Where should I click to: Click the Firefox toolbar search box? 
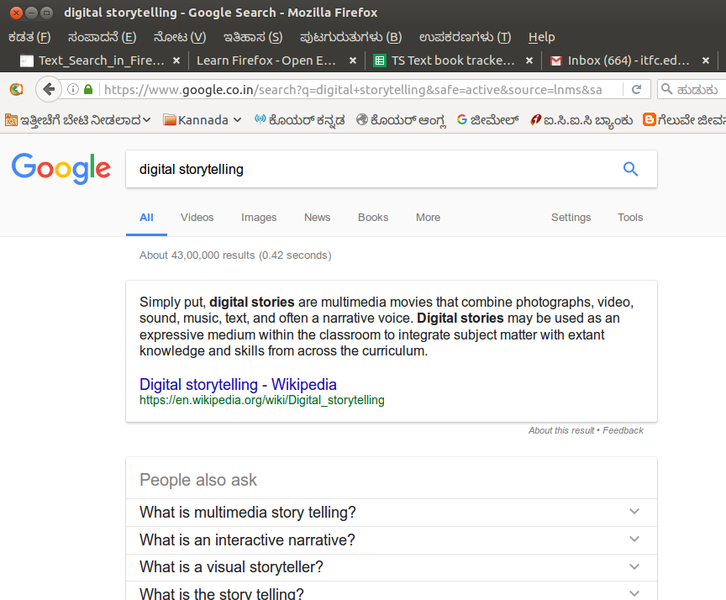tap(692, 89)
